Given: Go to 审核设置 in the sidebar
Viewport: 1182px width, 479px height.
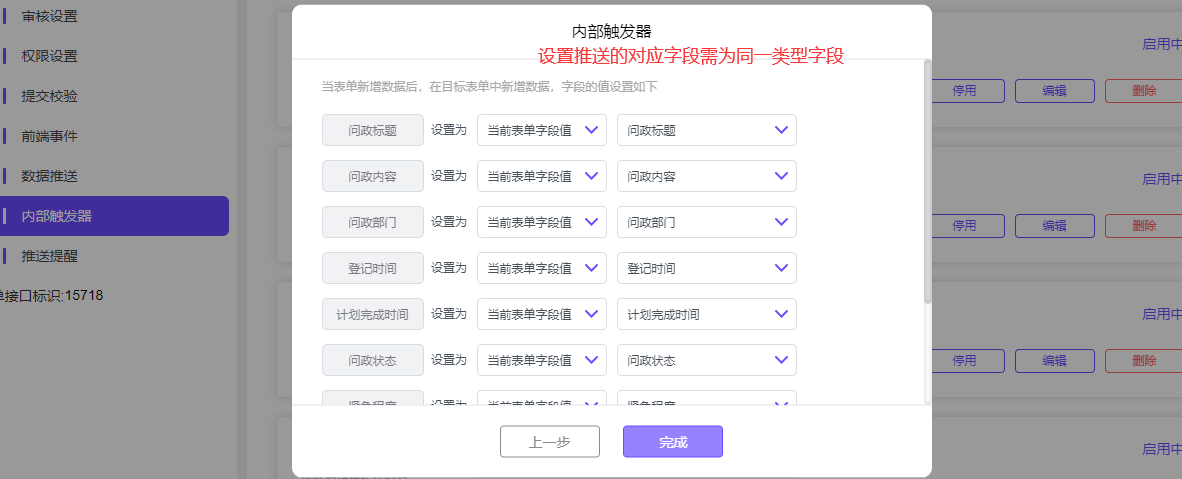Looking at the screenshot, I should coord(50,16).
